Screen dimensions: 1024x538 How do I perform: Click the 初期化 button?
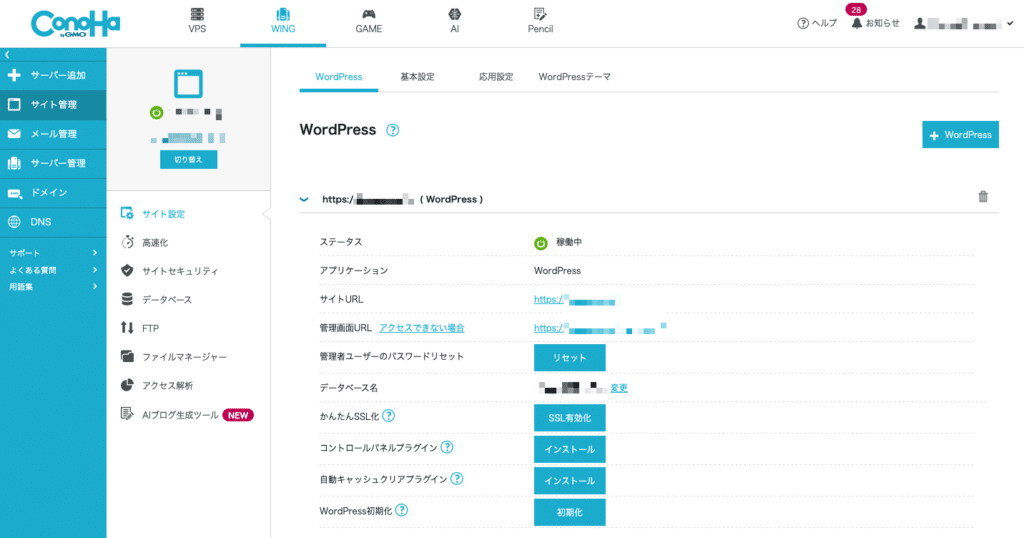pyautogui.click(x=569, y=513)
